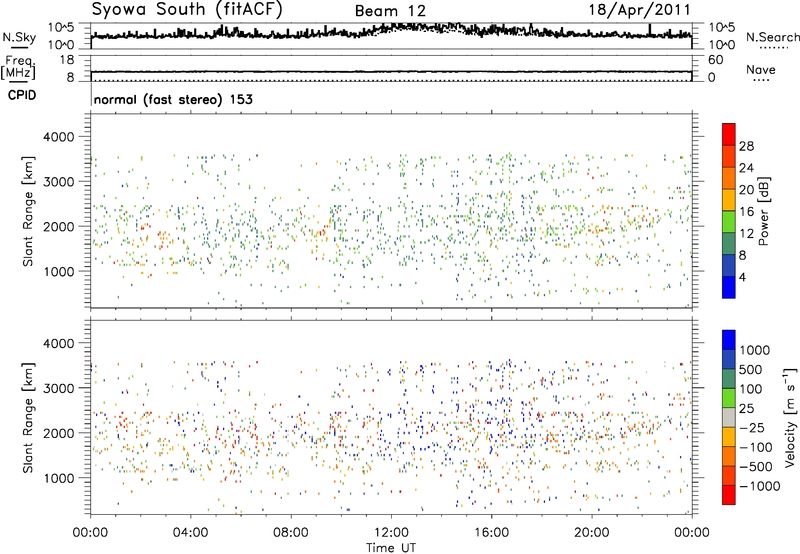800x554 pixels.
Task: Click the 'Freq. [MHz]' axis label
Action: point(19,68)
